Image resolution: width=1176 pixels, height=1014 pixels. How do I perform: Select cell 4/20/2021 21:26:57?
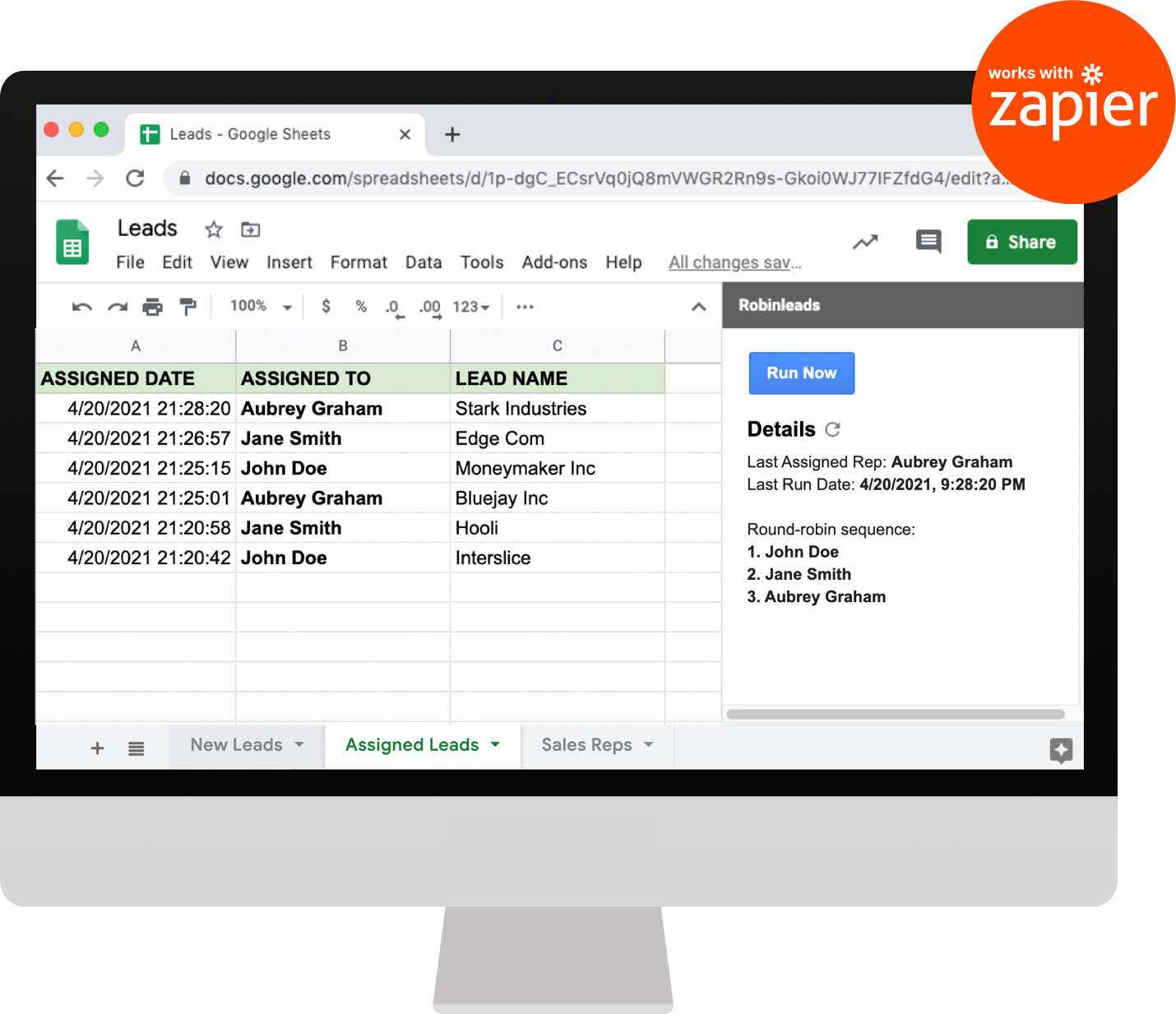pos(136,438)
